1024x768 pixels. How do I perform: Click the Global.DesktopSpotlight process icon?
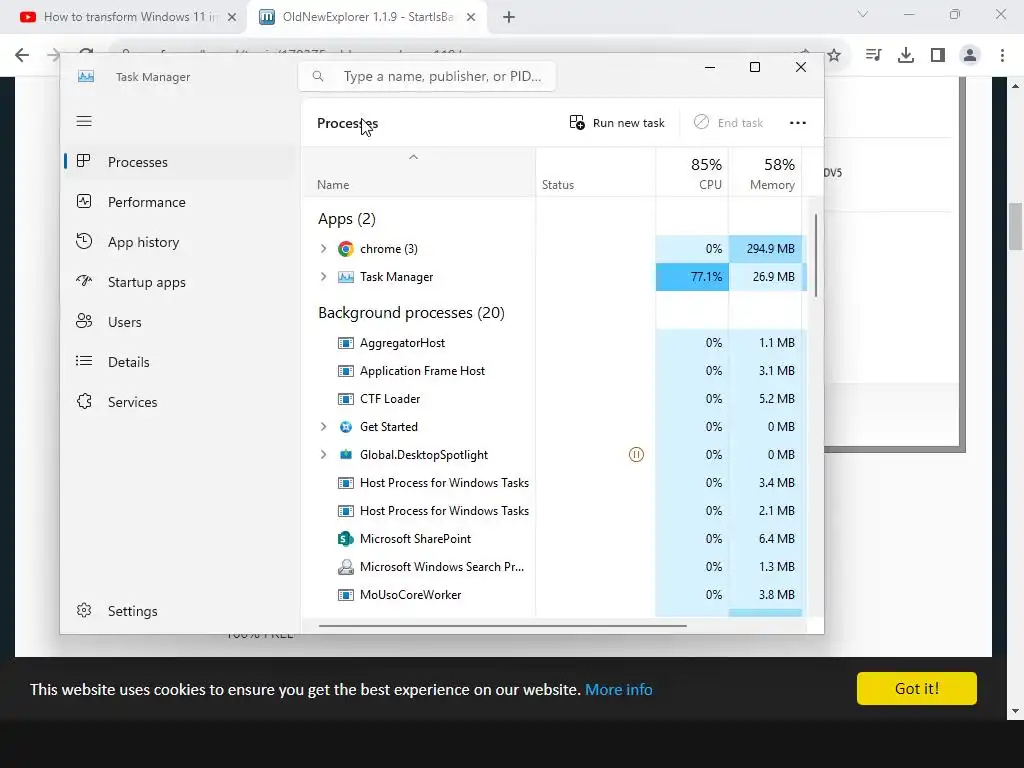coord(345,455)
